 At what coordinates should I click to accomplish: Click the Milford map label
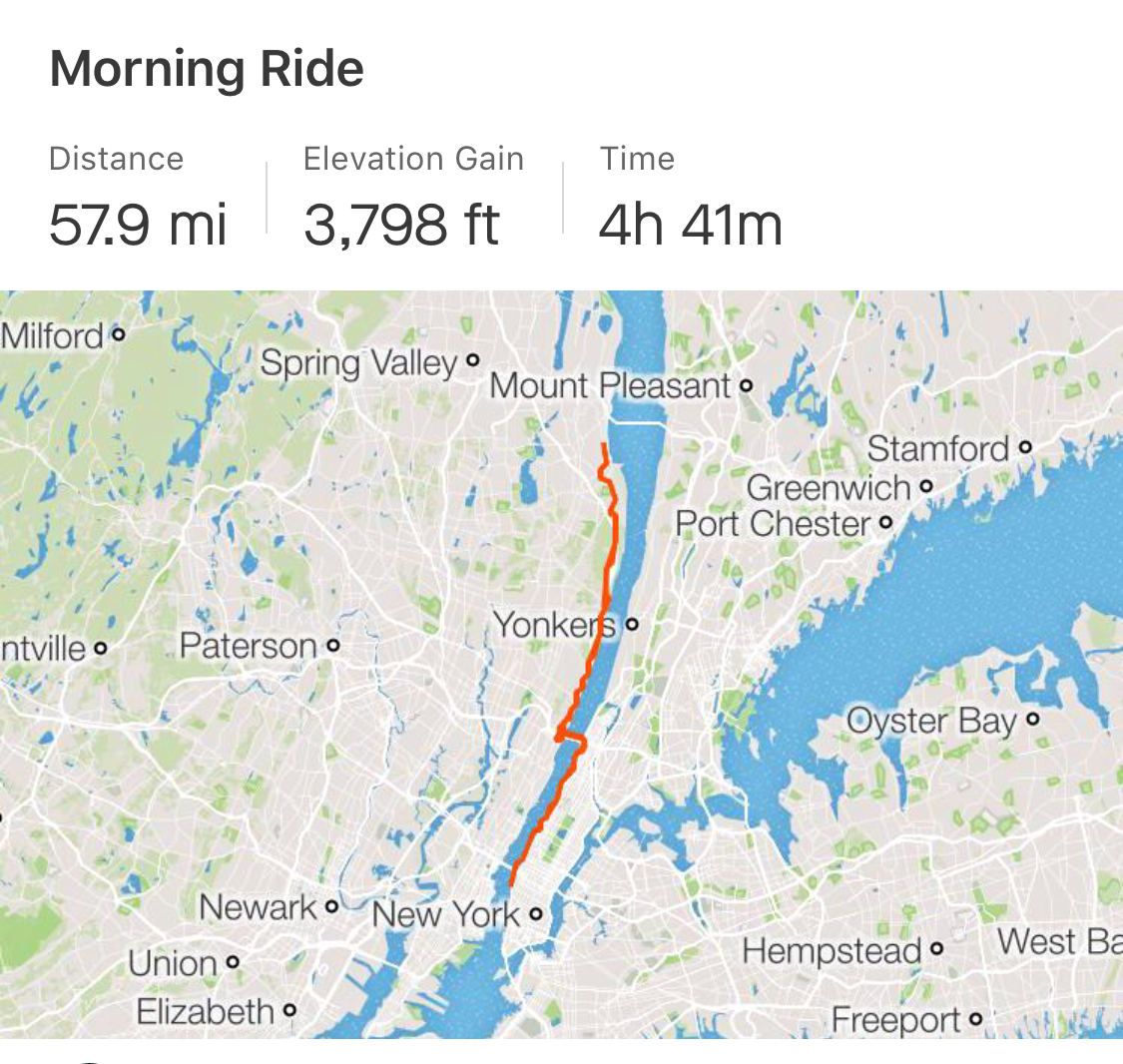click(52, 334)
